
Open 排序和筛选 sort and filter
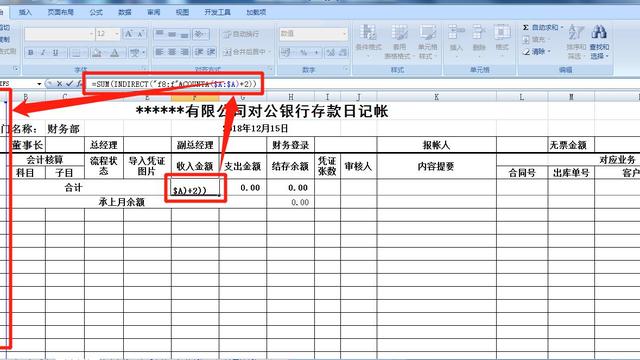click(x=576, y=42)
